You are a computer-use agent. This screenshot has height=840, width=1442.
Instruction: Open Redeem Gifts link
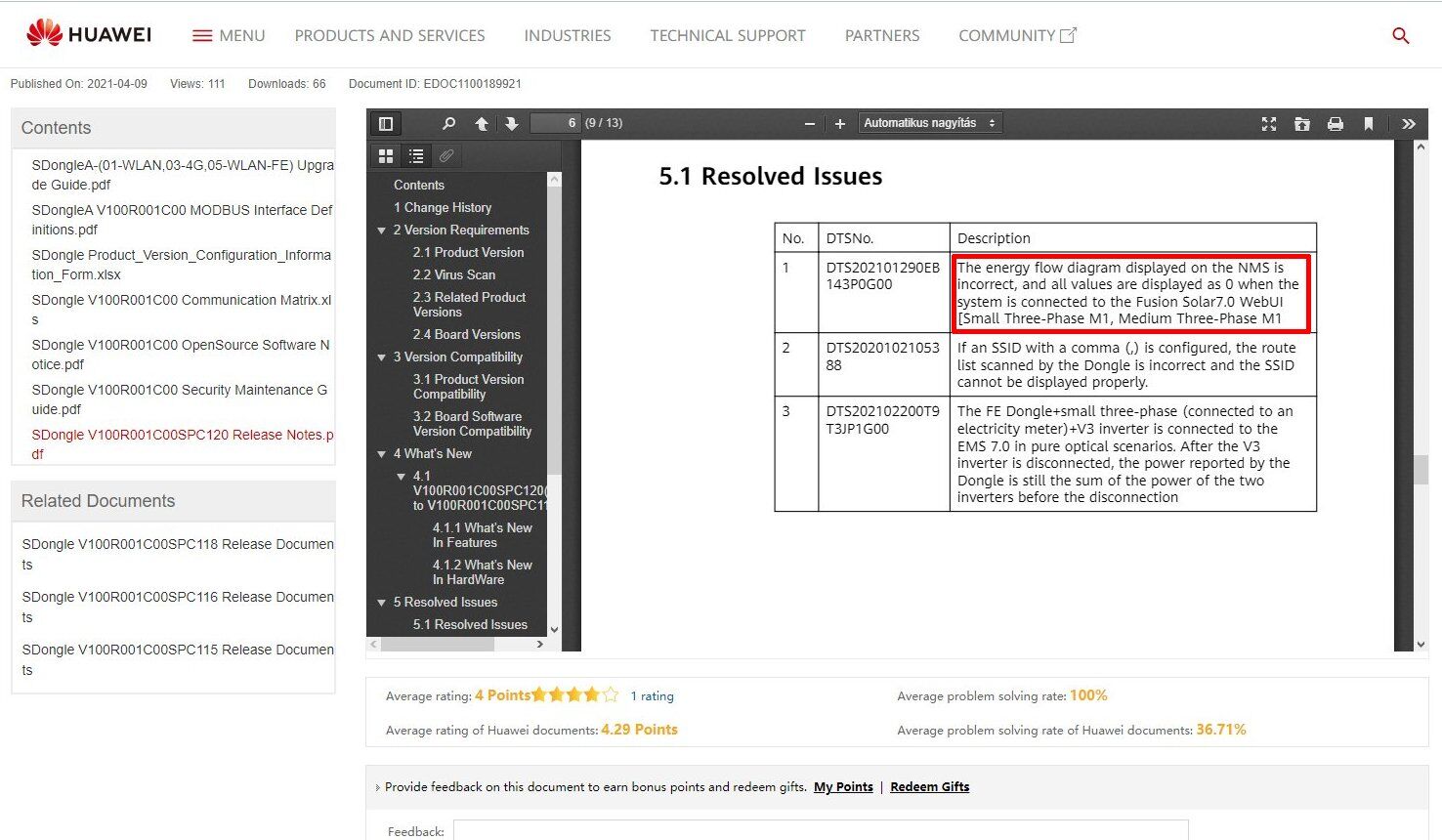[930, 787]
